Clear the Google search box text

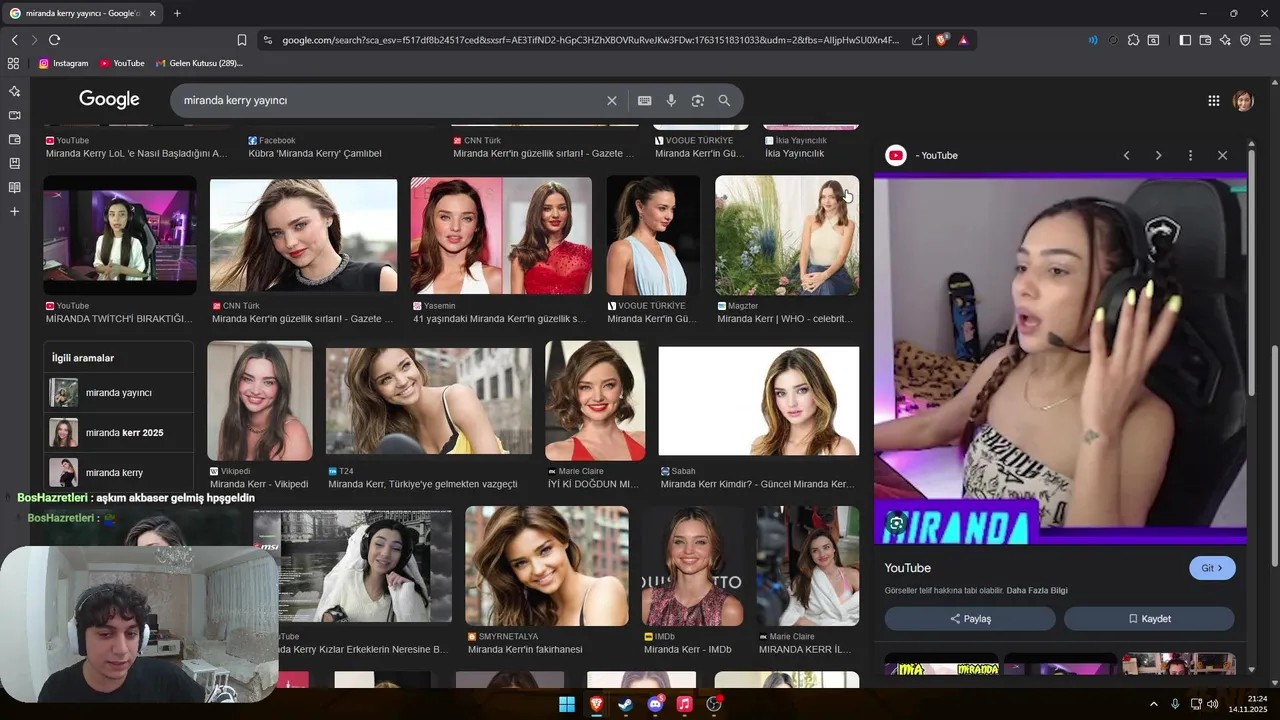point(612,100)
